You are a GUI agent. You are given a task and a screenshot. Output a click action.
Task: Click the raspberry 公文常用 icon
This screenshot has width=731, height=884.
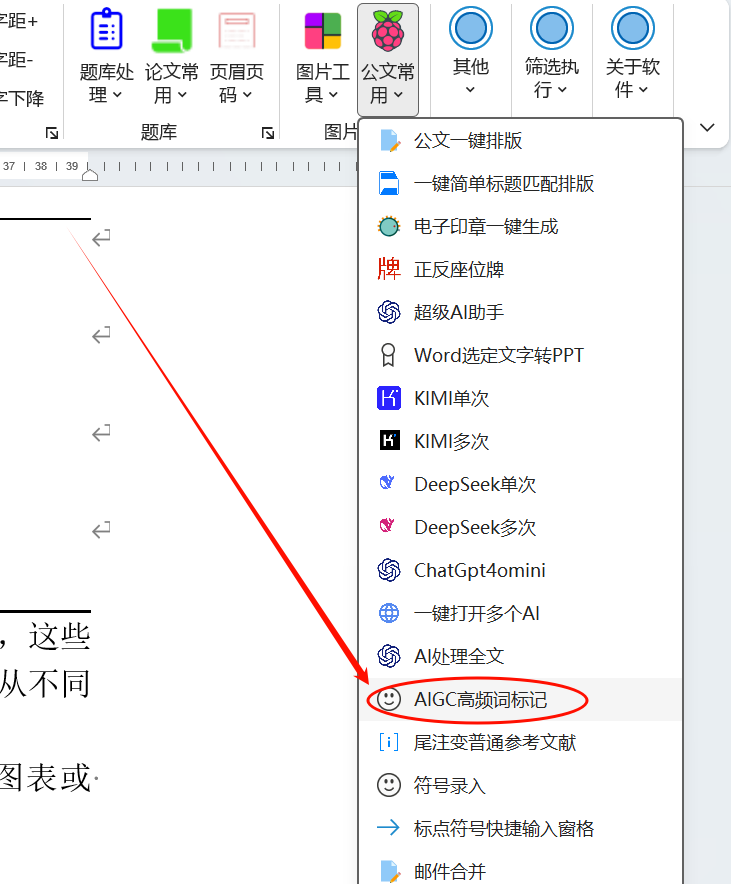pos(388,30)
